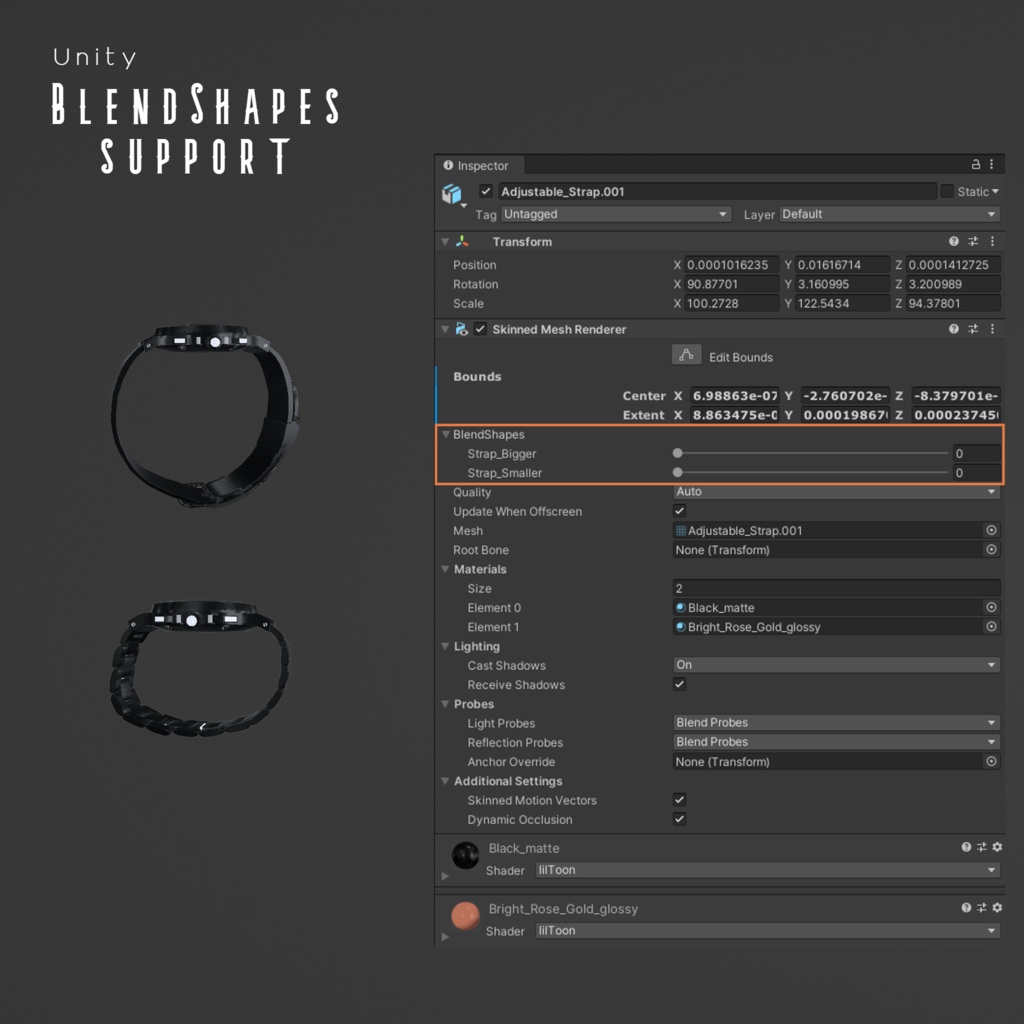Disable the Skinned Mesh Renderer component checkbox
1024x1024 pixels.
point(481,329)
